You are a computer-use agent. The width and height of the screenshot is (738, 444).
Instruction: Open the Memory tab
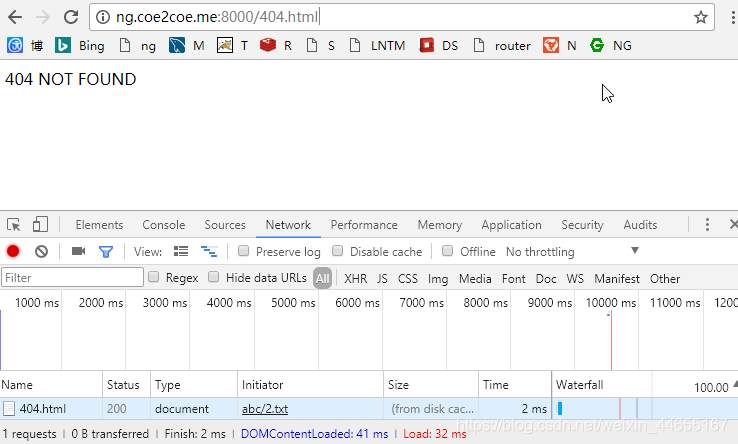point(440,225)
